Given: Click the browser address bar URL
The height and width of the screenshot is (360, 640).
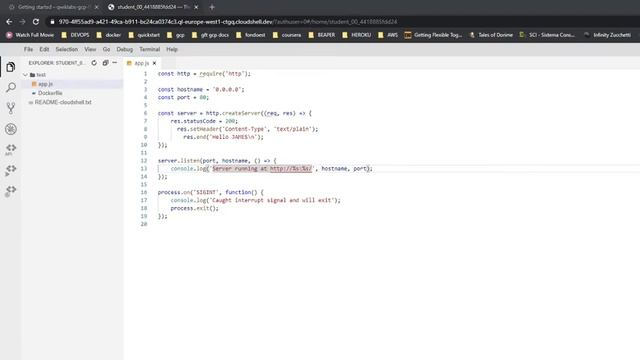Looking at the screenshot, I should pyautogui.click(x=228, y=22).
